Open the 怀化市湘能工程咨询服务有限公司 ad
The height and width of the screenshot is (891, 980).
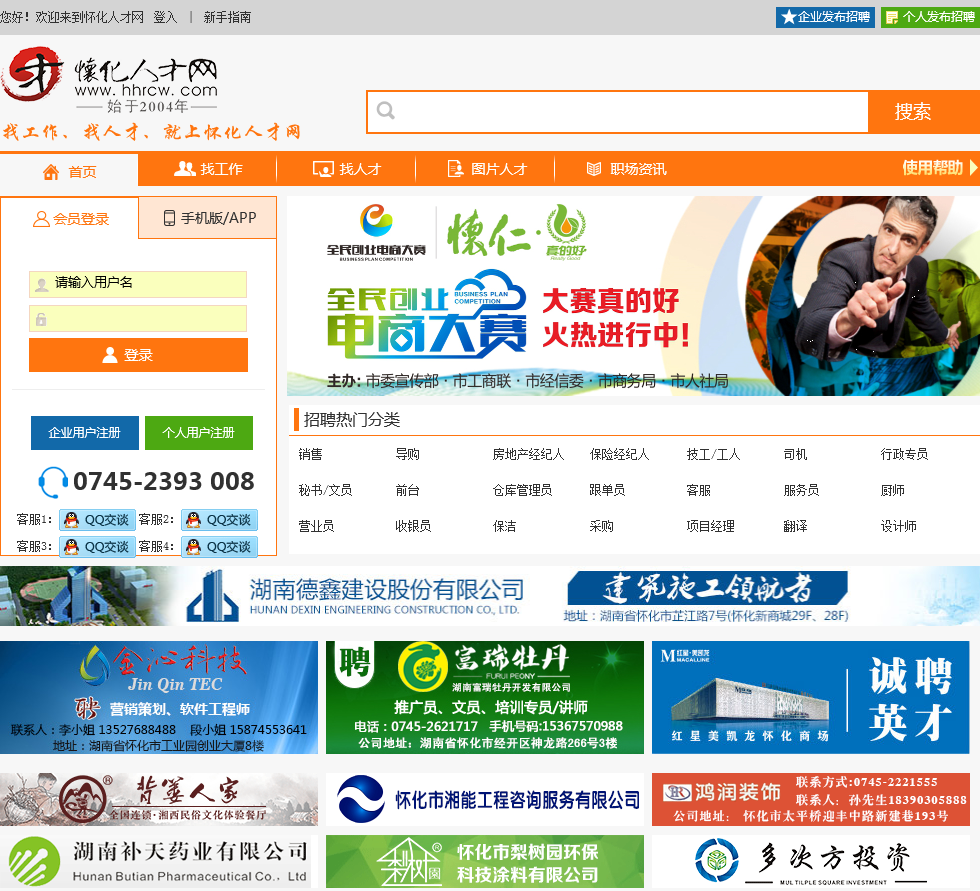tap(484, 799)
